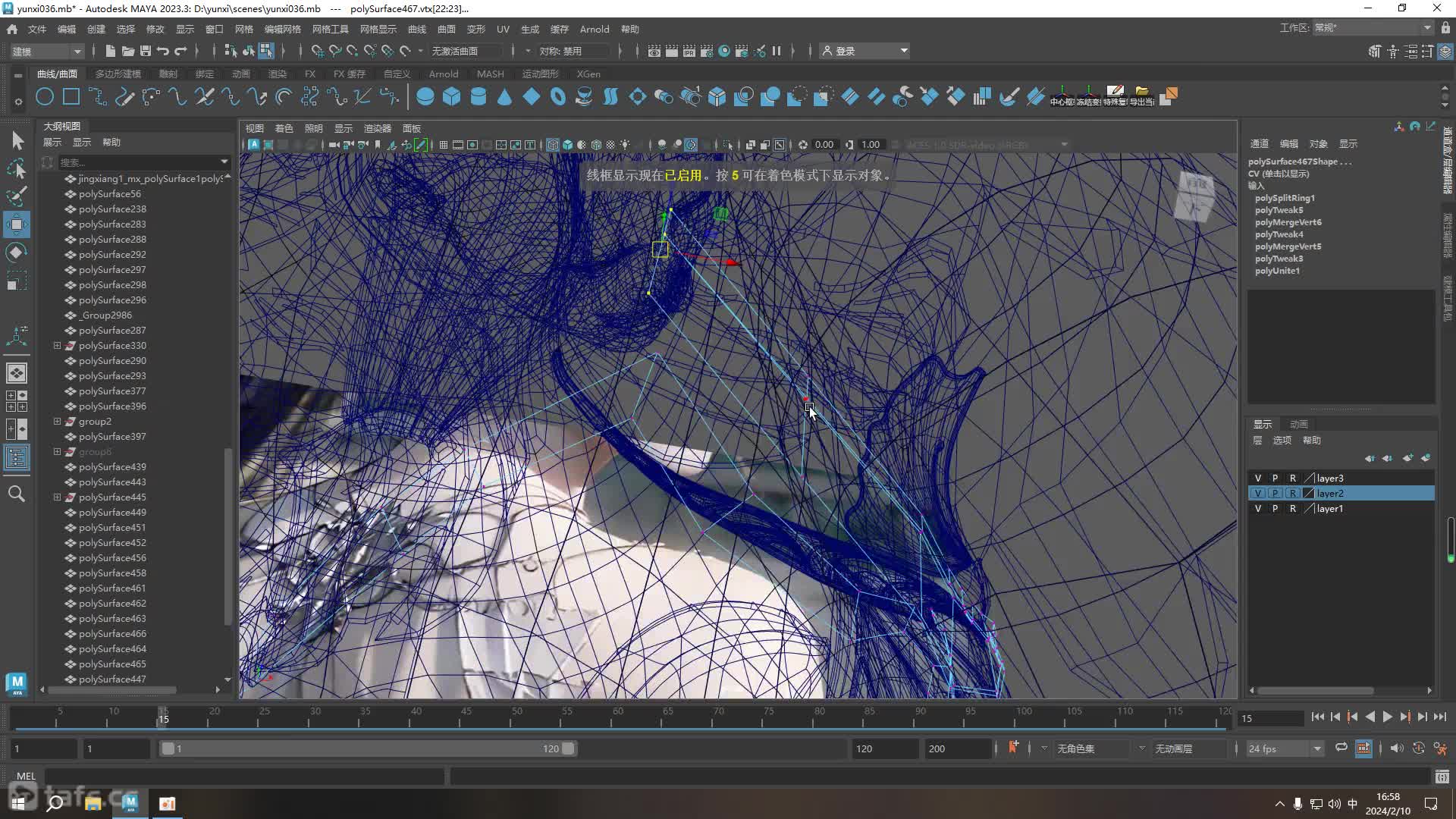Select the NURBS square tool on the shelf
This screenshot has height=819, width=1456.
71,97
